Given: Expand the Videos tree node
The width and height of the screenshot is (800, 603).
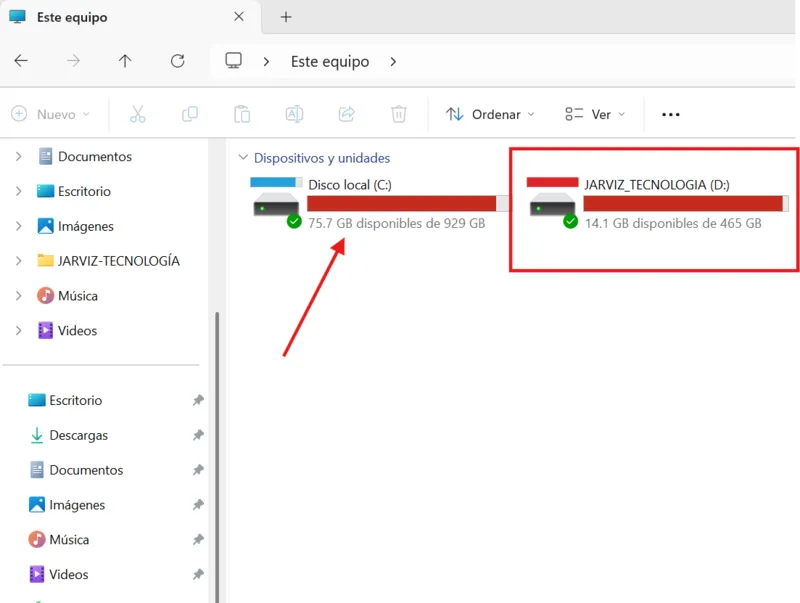Looking at the screenshot, I should coord(18,331).
